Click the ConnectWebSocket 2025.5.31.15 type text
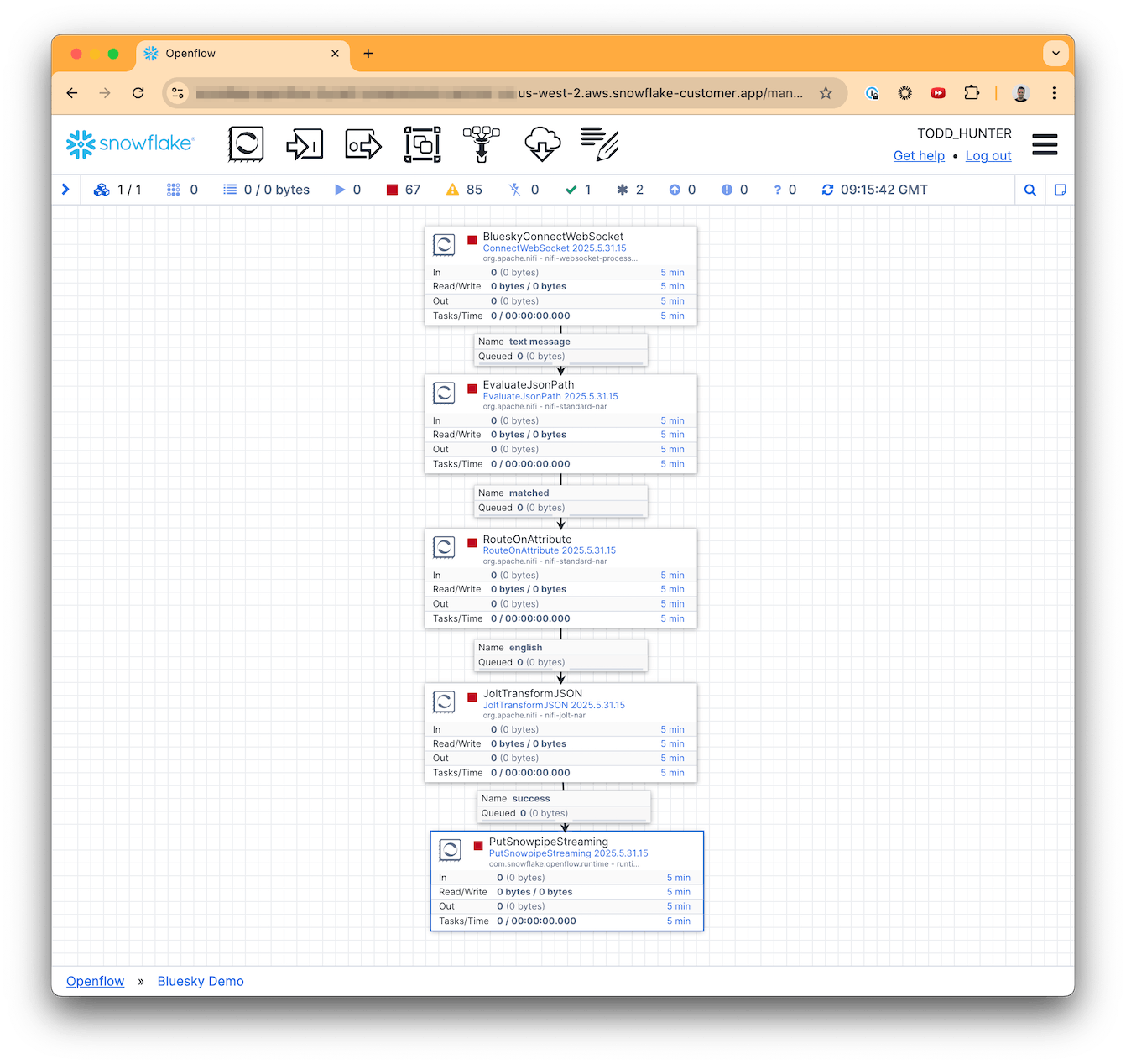 coord(555,248)
